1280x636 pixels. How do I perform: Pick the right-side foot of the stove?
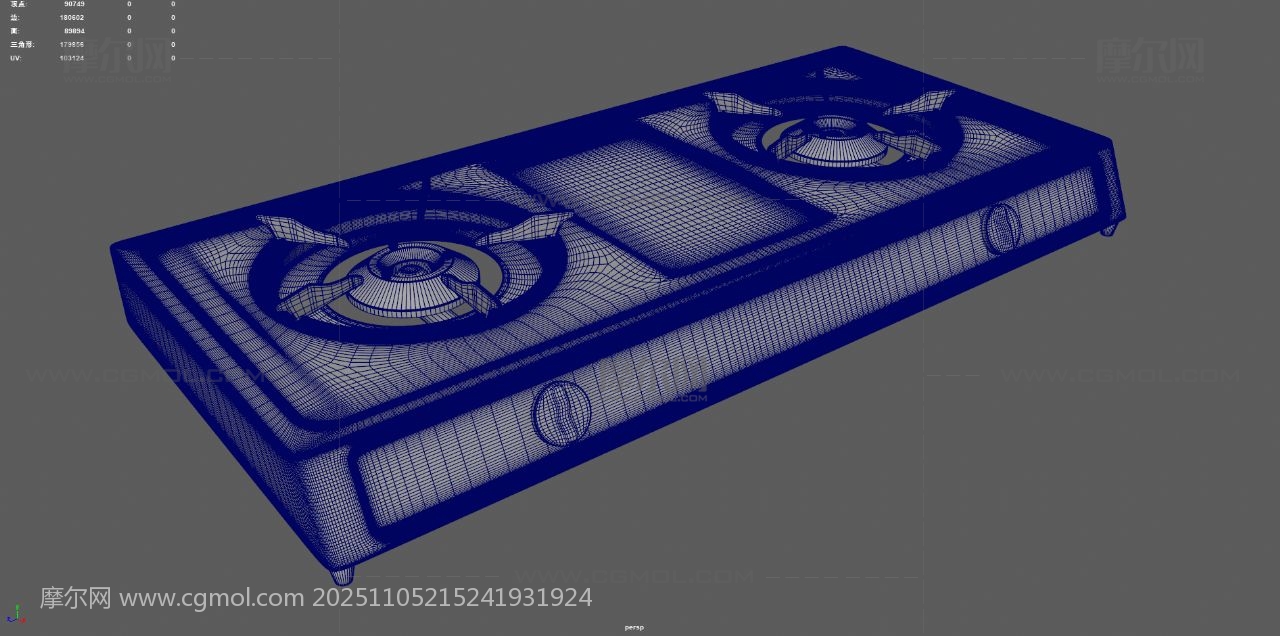coord(1108,230)
